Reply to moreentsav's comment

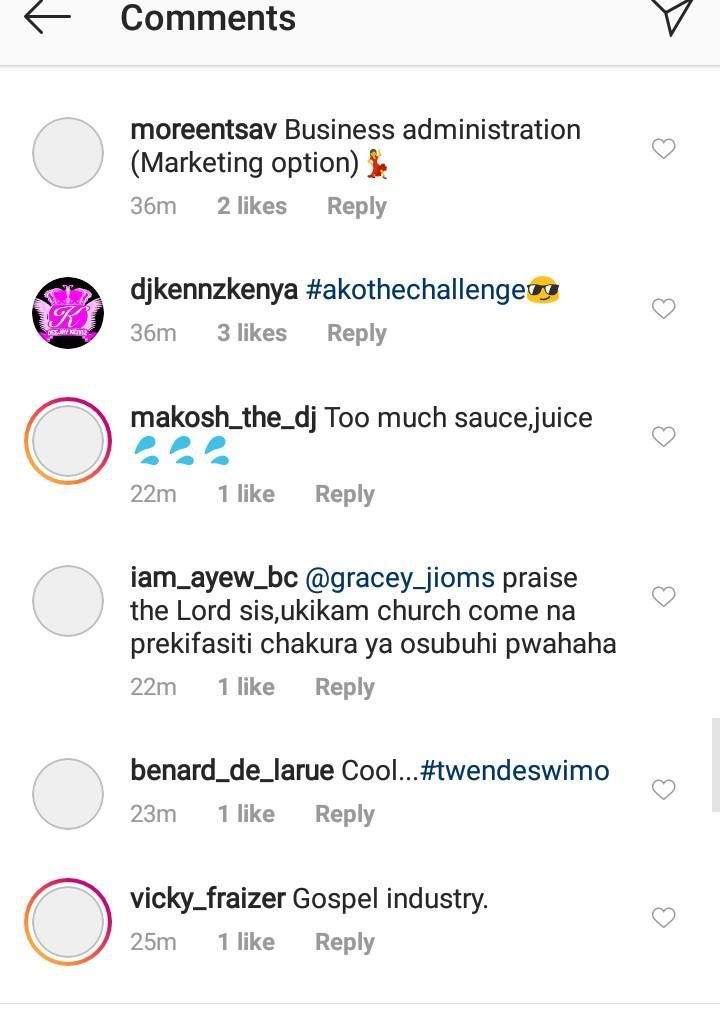(357, 206)
